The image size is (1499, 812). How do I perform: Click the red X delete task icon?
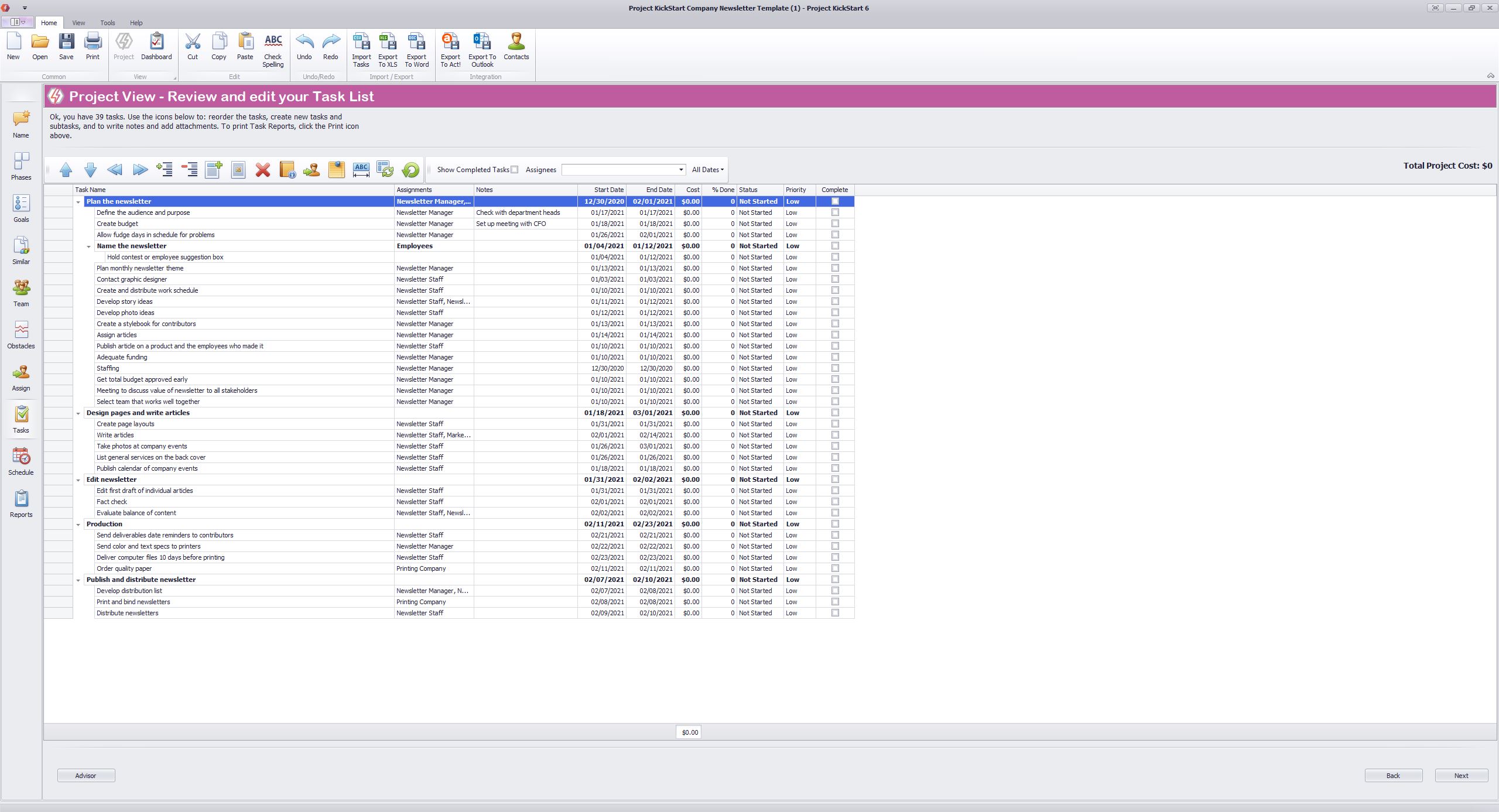263,170
